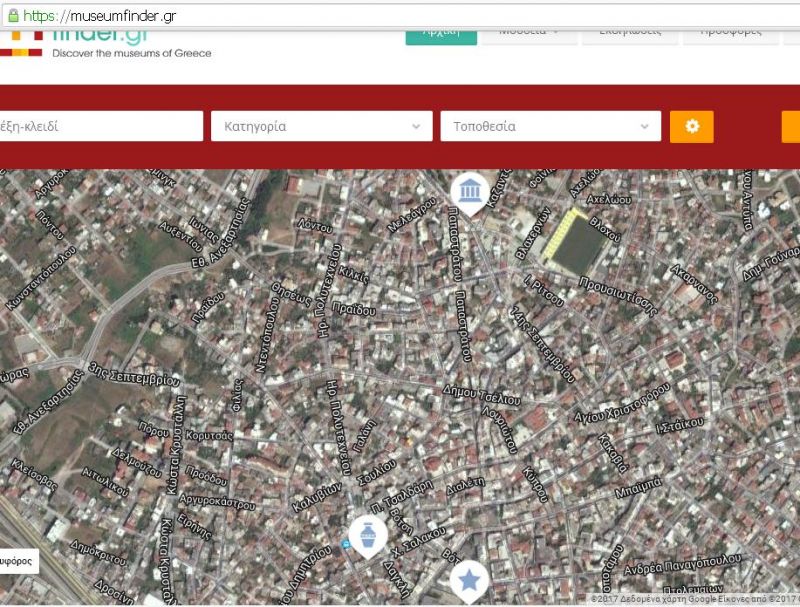Click the Google map data attribution text

click(x=694, y=600)
